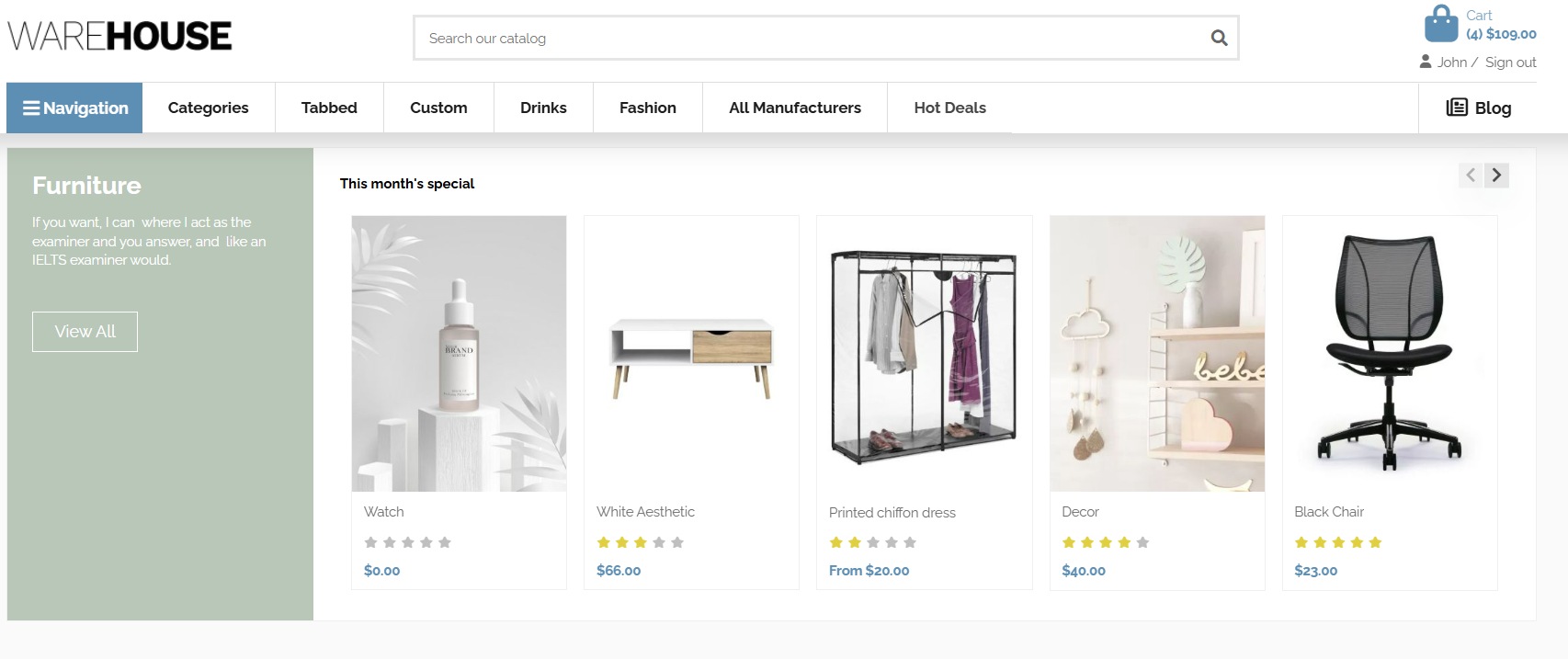The height and width of the screenshot is (659, 1568).
Task: Open the Hot Deals menu item
Action: click(x=949, y=108)
